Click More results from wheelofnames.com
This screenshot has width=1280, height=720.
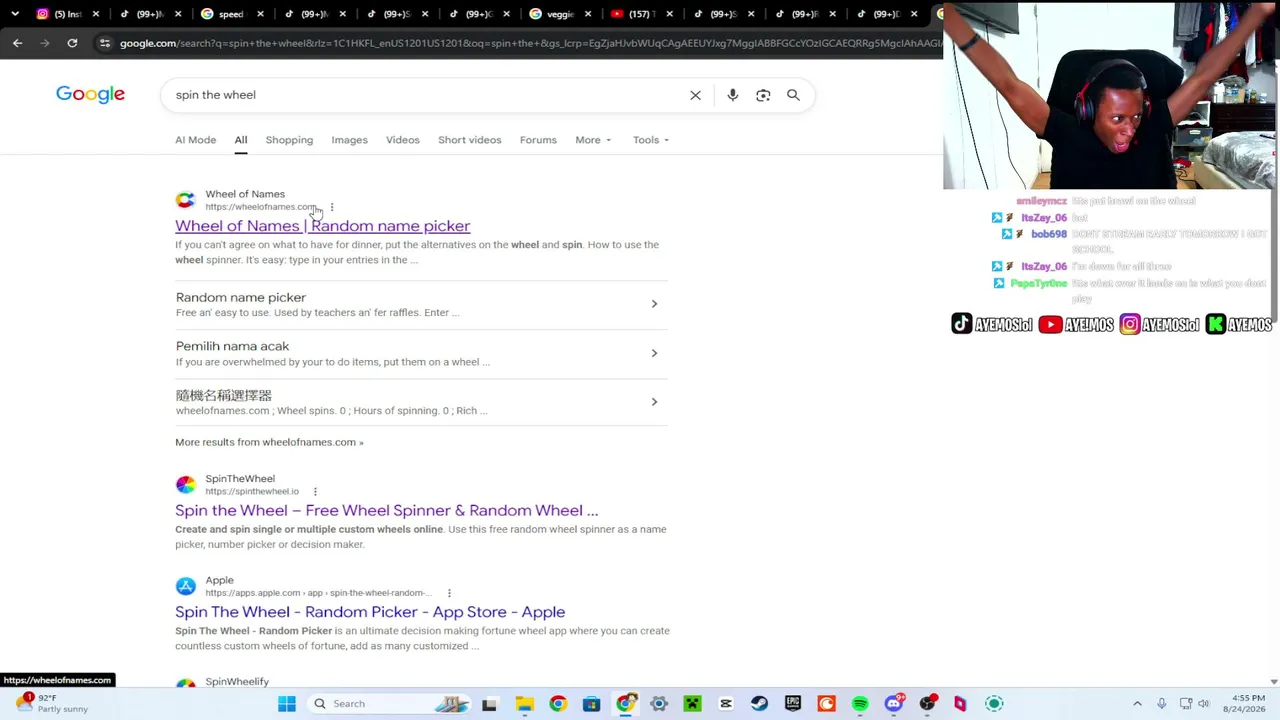(x=269, y=442)
